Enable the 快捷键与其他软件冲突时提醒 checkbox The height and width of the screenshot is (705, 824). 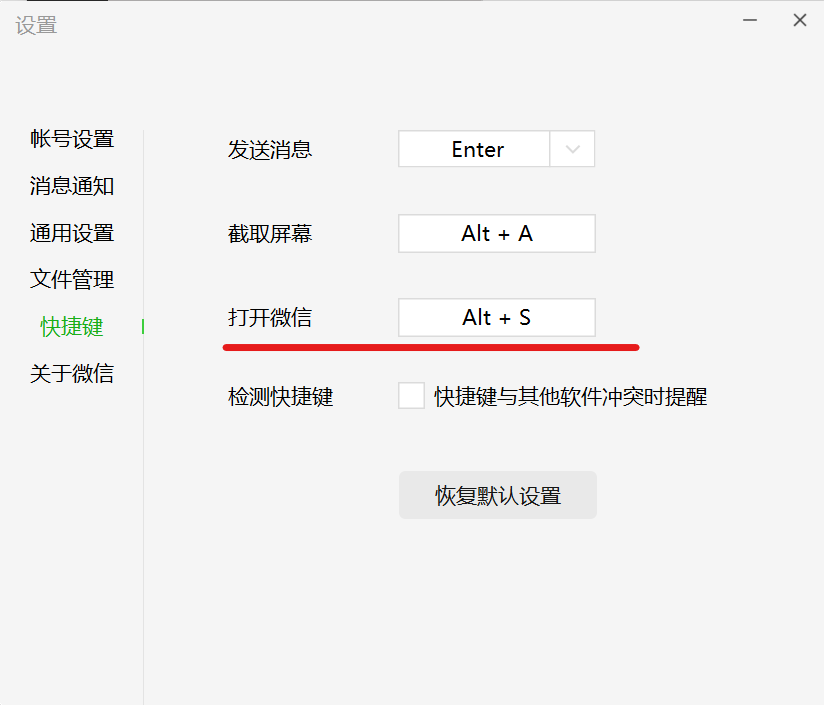(411, 396)
